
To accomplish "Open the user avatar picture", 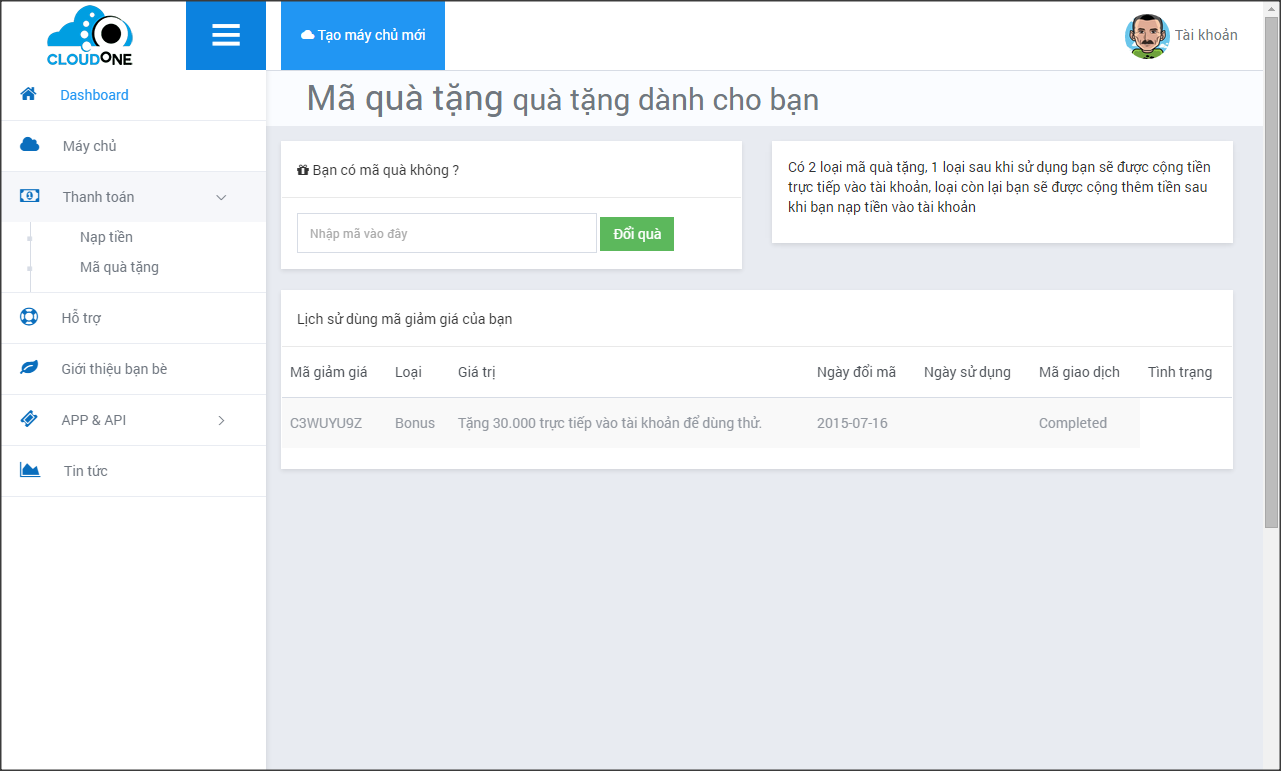I will point(1146,36).
